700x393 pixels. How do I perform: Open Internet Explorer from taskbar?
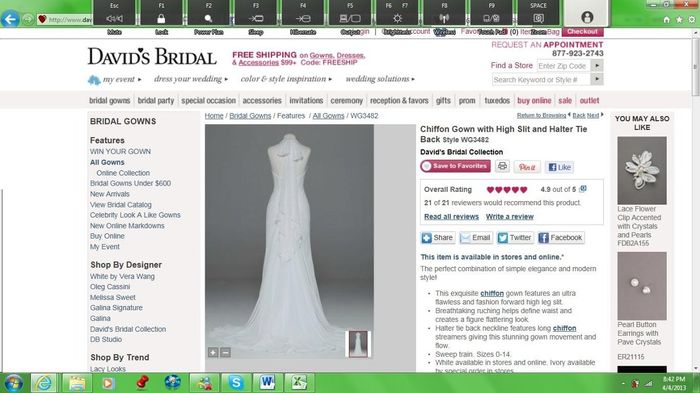tap(44, 383)
